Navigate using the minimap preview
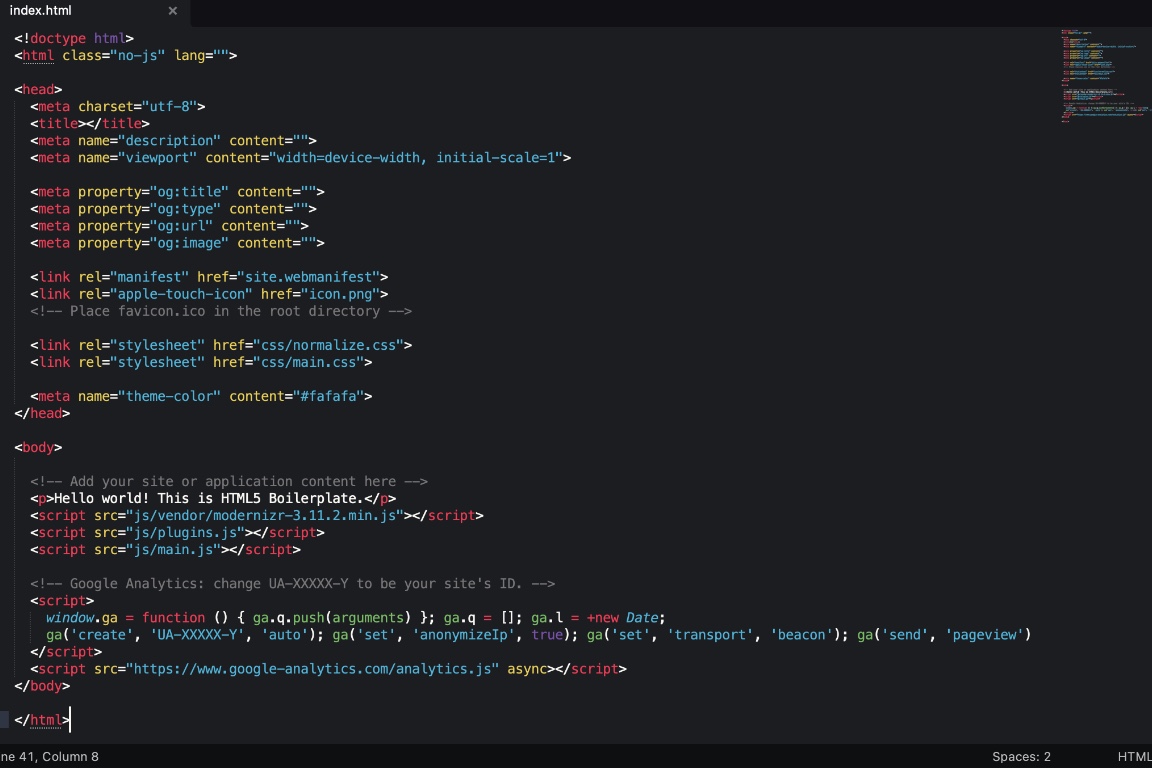1152x768 pixels. 1104,75
